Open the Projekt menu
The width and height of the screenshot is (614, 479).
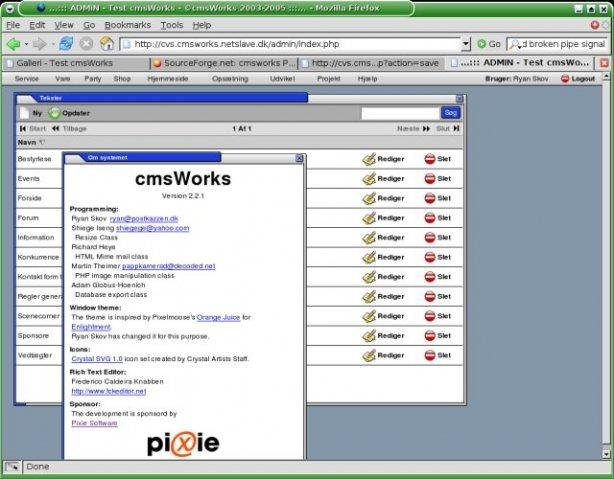(328, 79)
